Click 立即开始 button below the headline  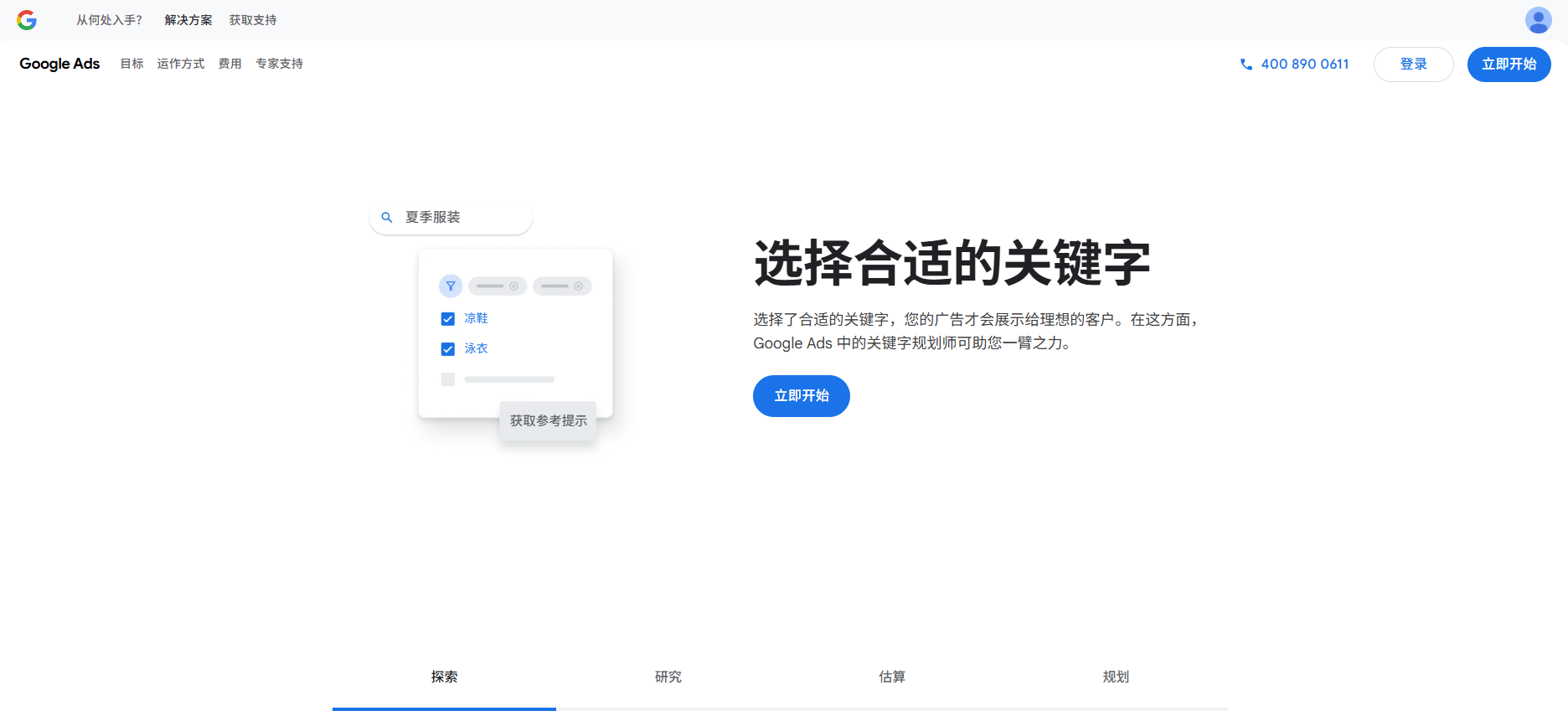point(802,396)
